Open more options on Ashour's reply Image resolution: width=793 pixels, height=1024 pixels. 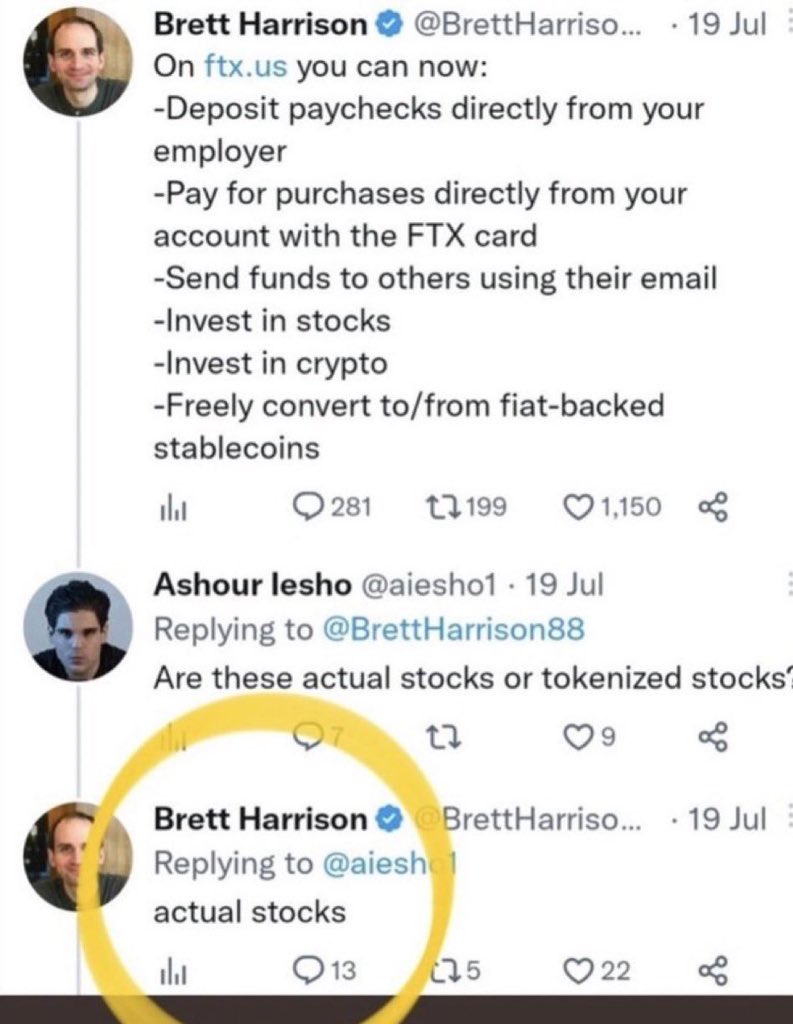pos(784,584)
